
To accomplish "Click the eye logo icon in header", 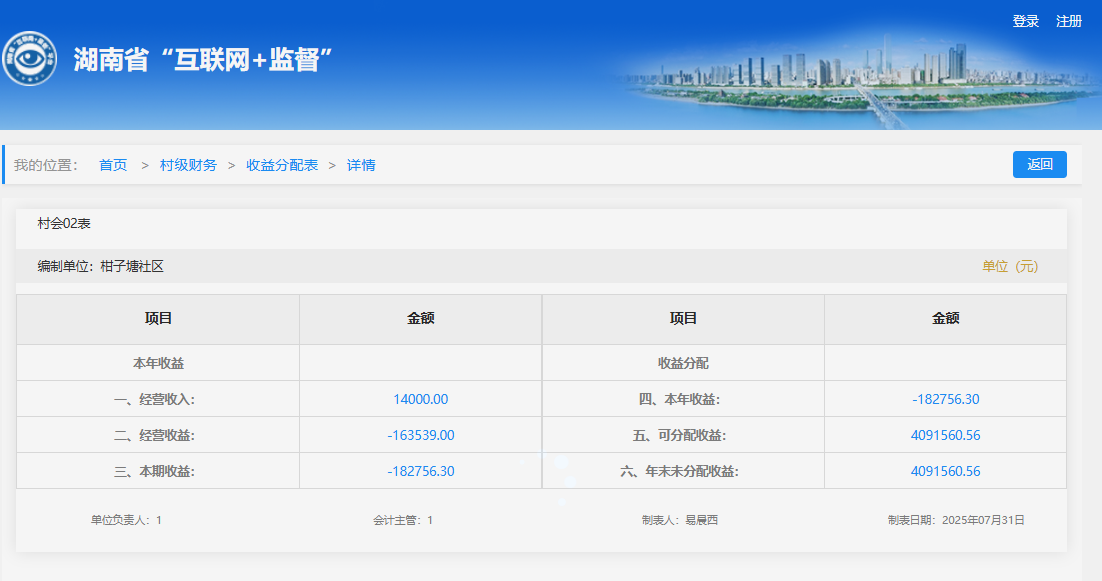I will [29, 61].
